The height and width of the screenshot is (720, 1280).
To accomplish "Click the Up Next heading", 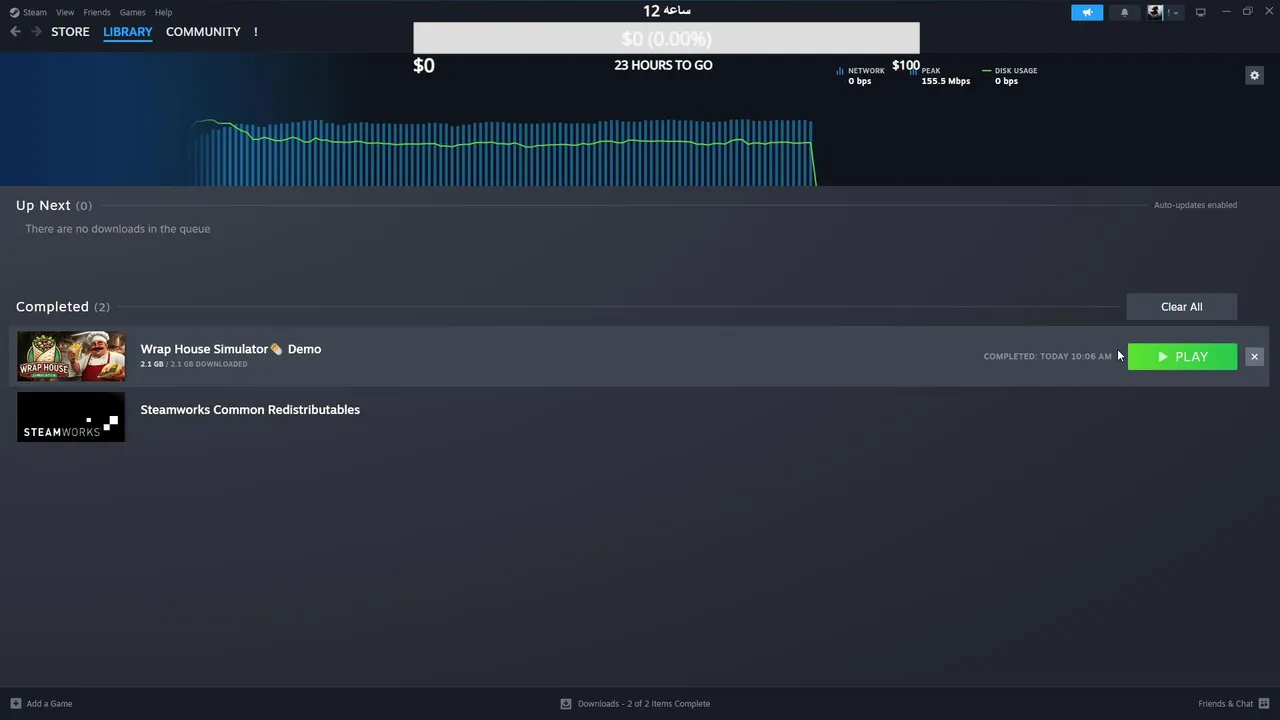I will click(x=43, y=205).
